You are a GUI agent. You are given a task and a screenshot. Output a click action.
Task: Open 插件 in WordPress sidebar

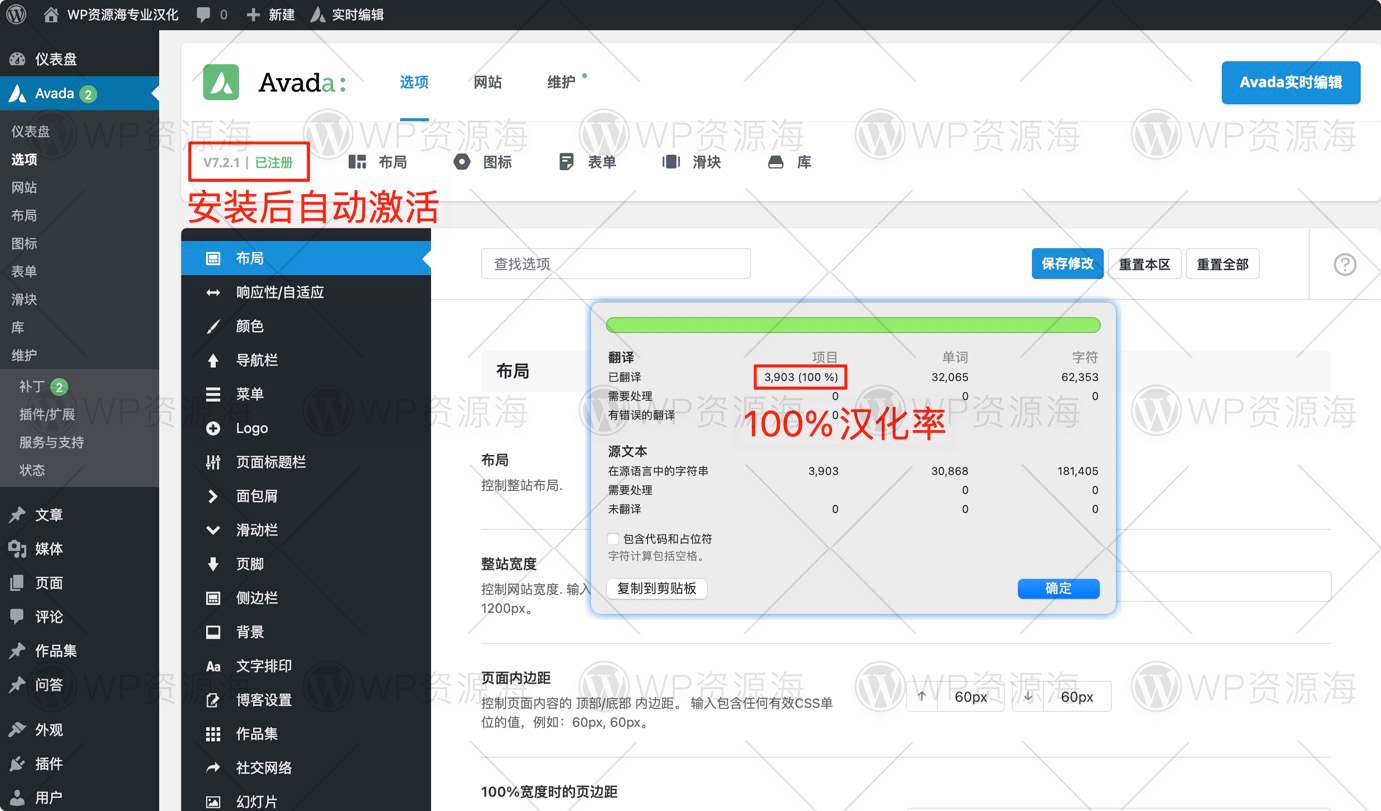pos(79,764)
